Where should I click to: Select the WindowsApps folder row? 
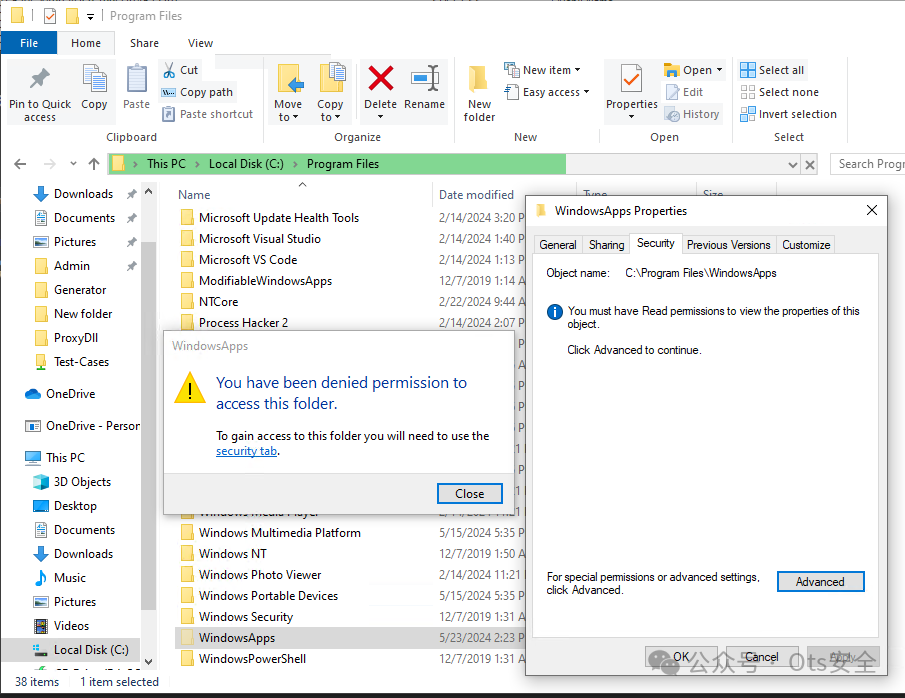(350, 637)
